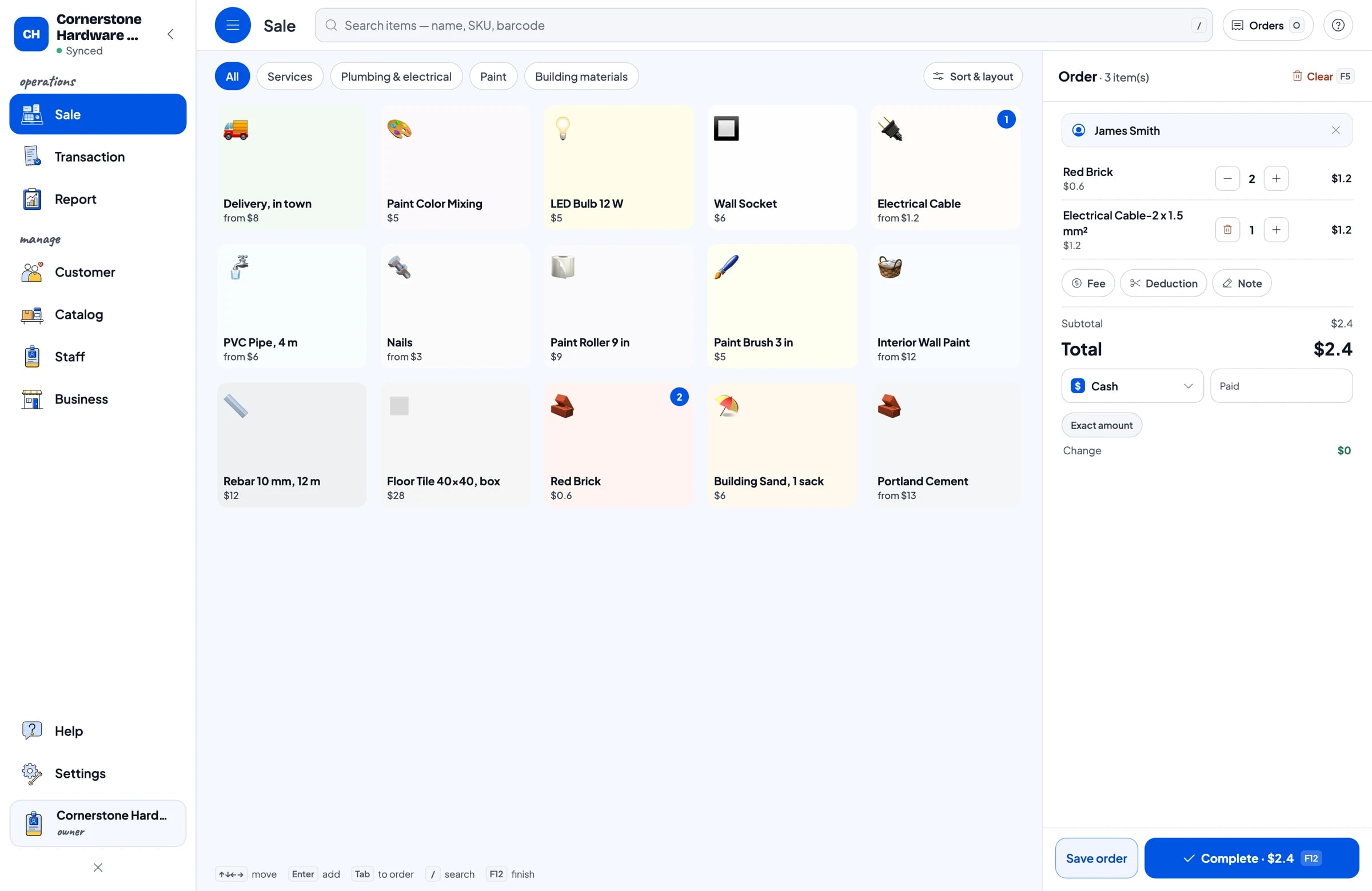Filter by Plumbing & electrical
The width and height of the screenshot is (1372, 891).
pyautogui.click(x=396, y=76)
